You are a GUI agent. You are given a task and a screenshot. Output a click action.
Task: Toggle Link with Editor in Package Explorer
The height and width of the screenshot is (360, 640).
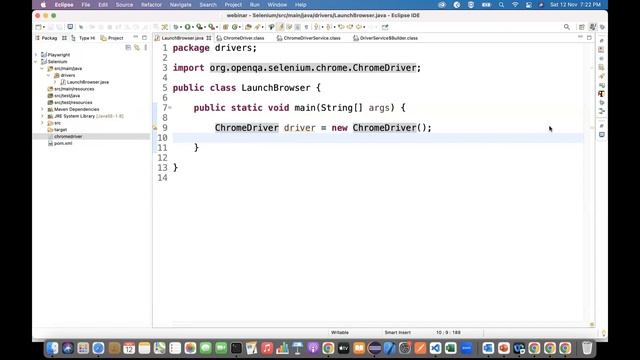point(137,47)
